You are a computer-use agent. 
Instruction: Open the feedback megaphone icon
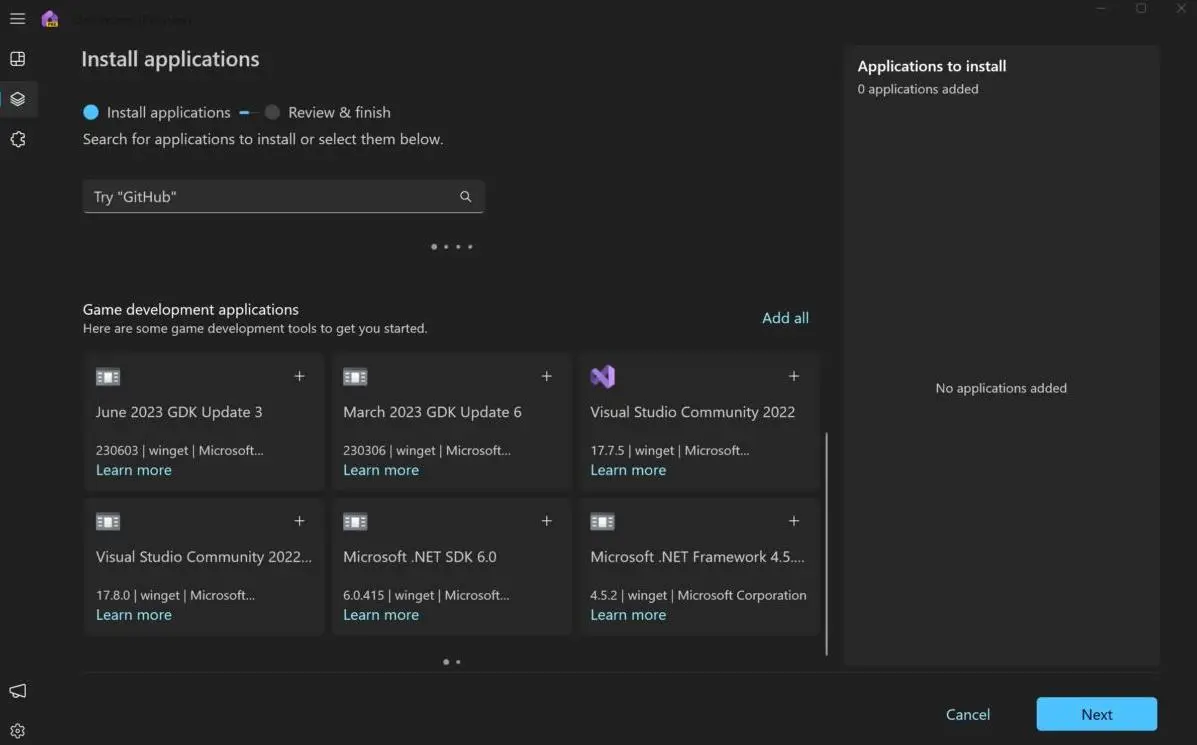click(17, 691)
